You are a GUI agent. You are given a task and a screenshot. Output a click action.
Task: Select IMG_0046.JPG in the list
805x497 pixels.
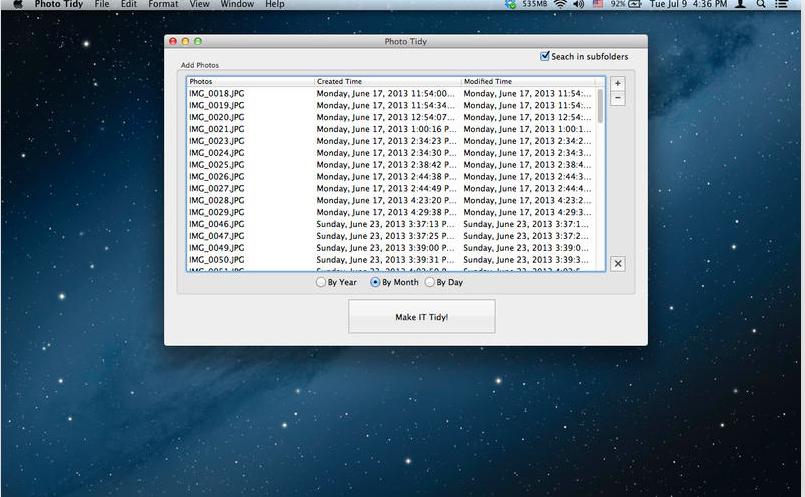[x=217, y=224]
